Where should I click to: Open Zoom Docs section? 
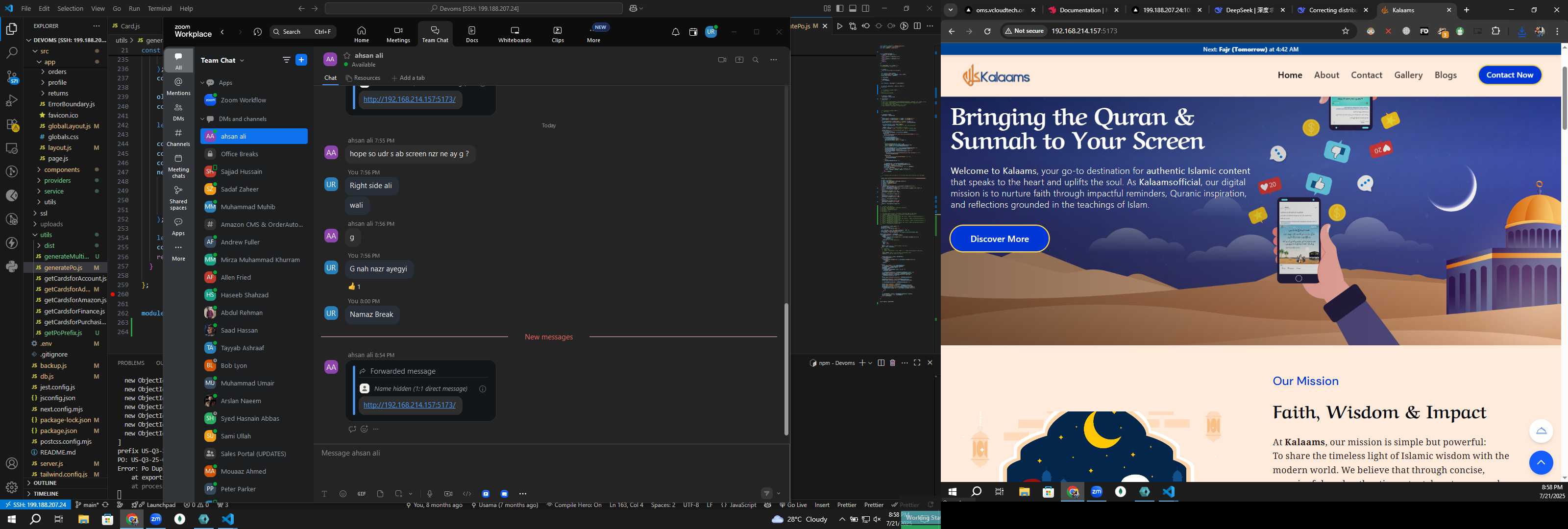(472, 34)
